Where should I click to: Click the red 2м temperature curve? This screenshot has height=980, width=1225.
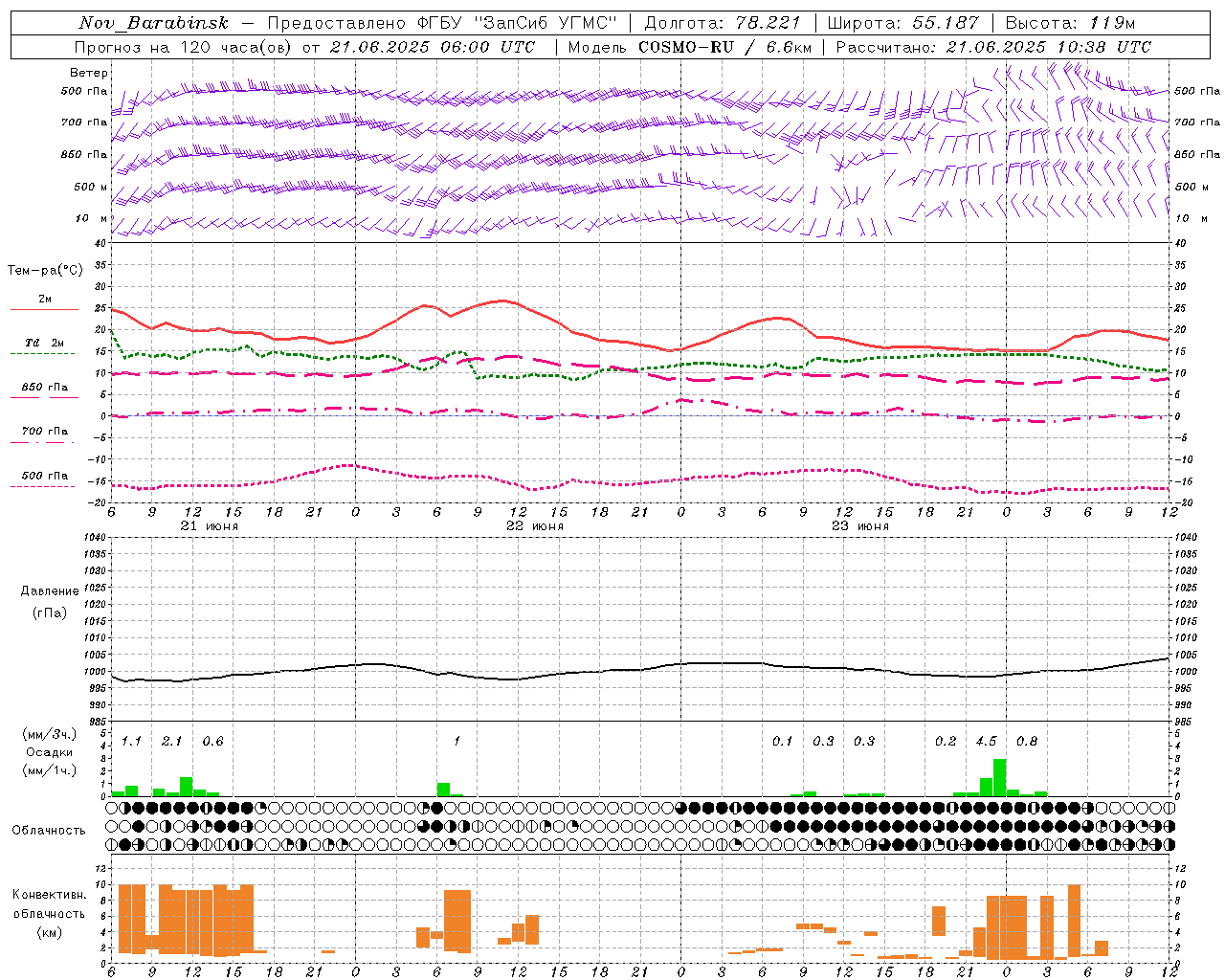tap(641, 344)
